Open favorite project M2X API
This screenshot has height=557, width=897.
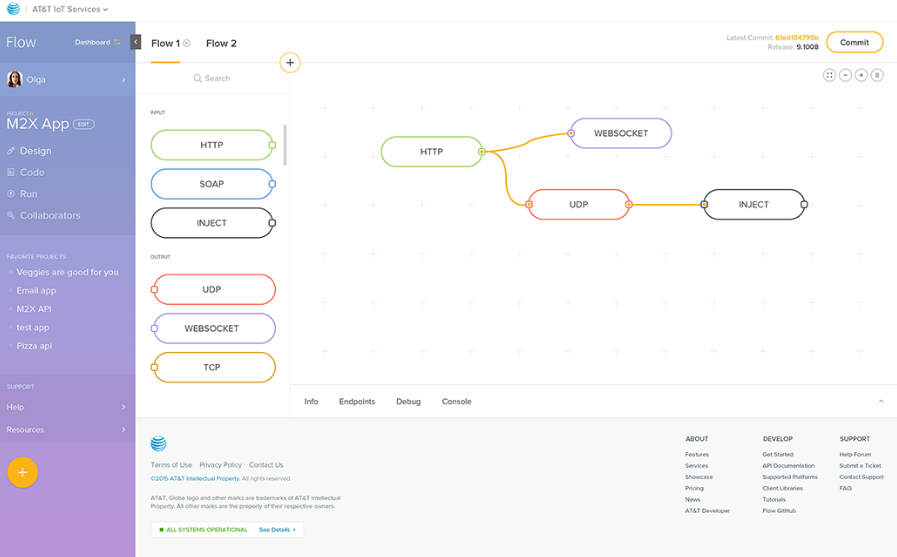34,309
